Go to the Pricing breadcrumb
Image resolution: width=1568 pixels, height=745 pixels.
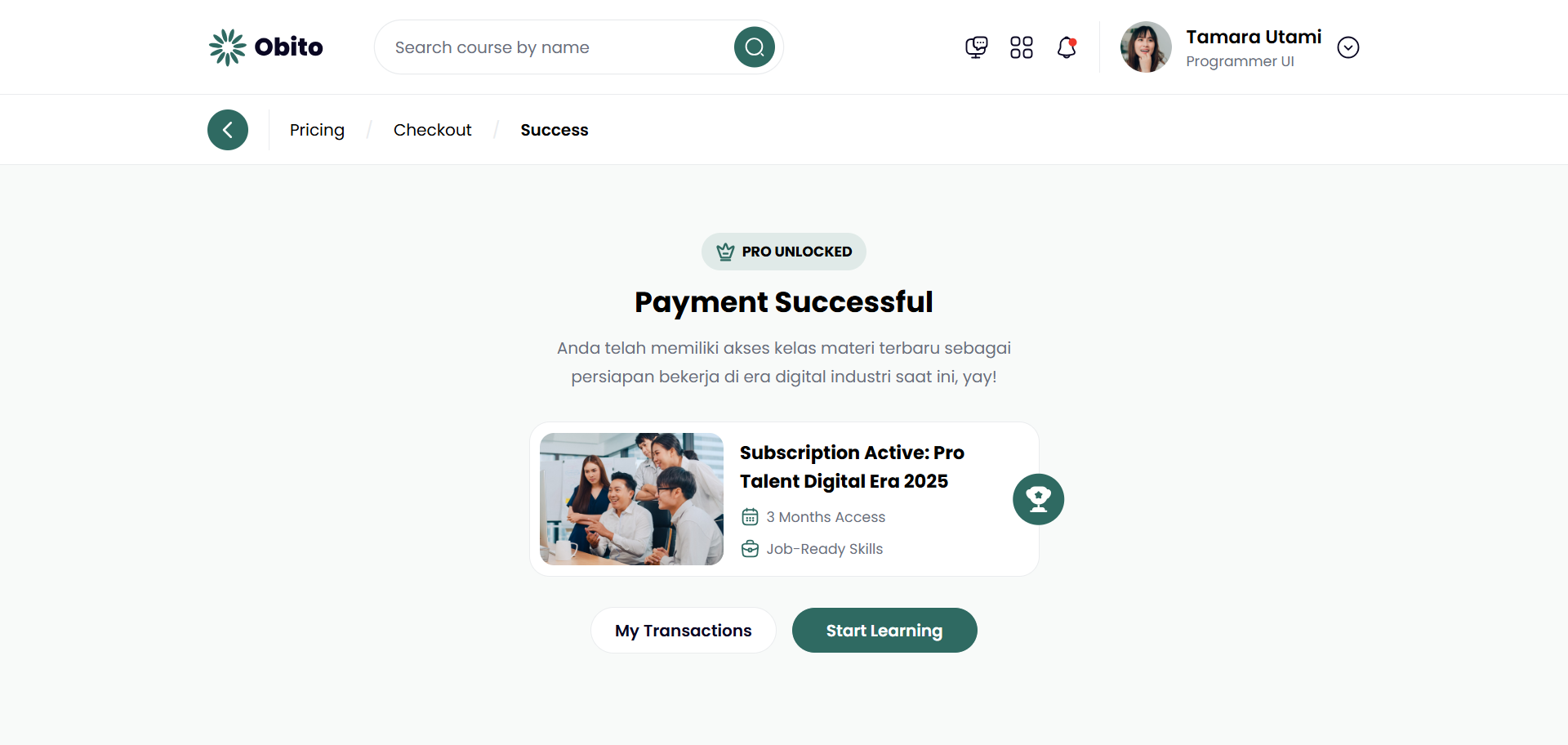[x=317, y=130]
